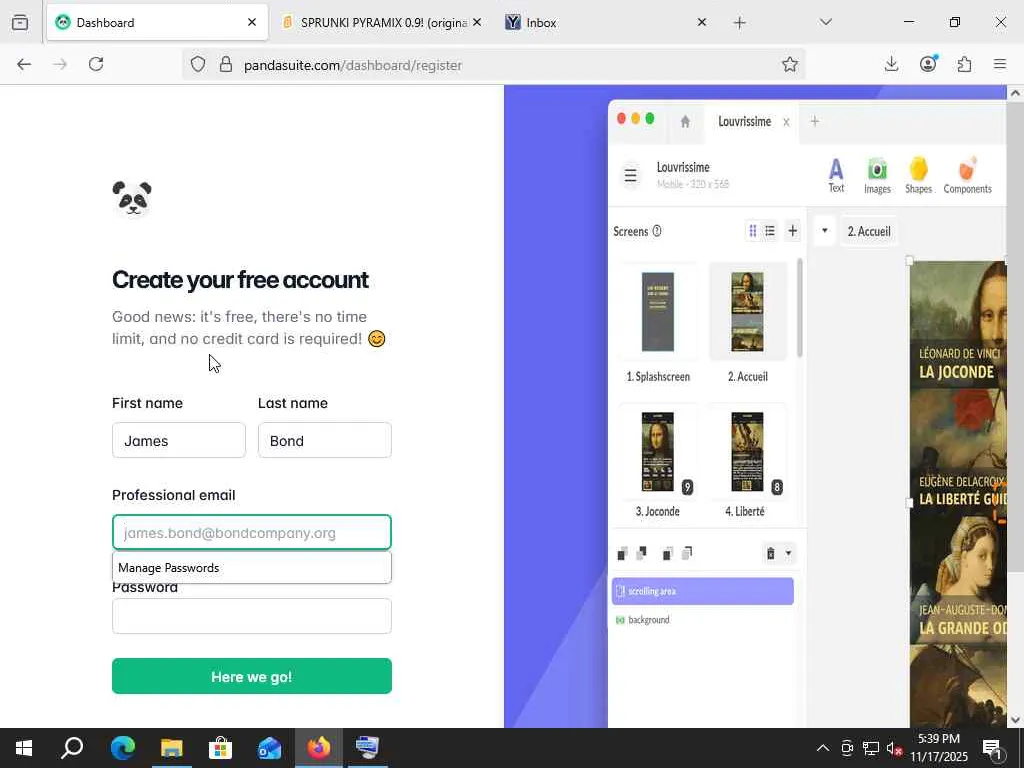Add a screen with the plus icon
1024x768 pixels.
[x=792, y=231]
